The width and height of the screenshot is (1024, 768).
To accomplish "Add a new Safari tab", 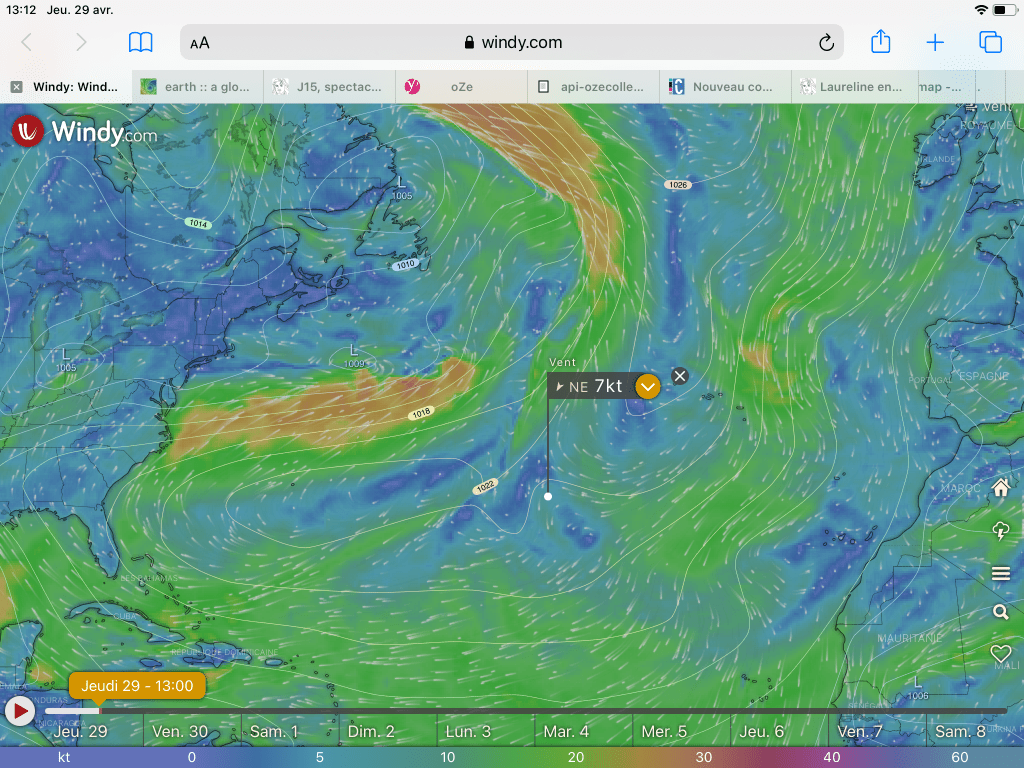I will point(935,42).
